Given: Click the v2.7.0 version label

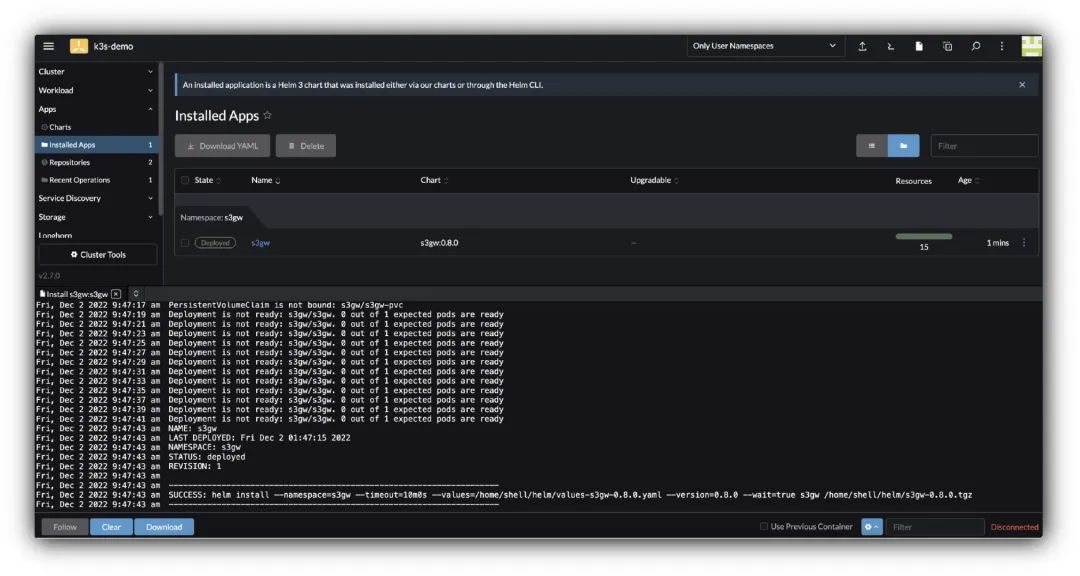Looking at the screenshot, I should click(x=49, y=275).
